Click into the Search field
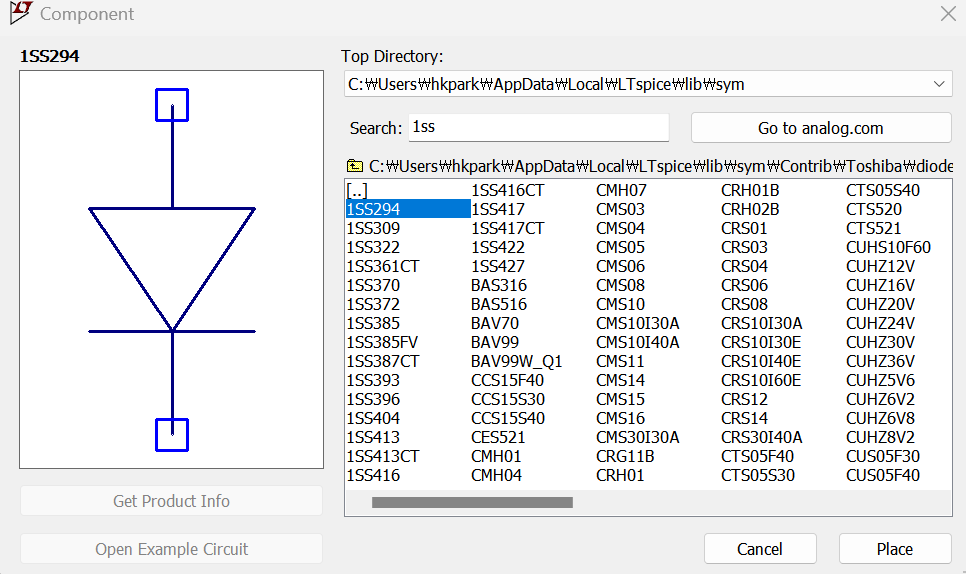The height and width of the screenshot is (574, 966). coord(539,127)
